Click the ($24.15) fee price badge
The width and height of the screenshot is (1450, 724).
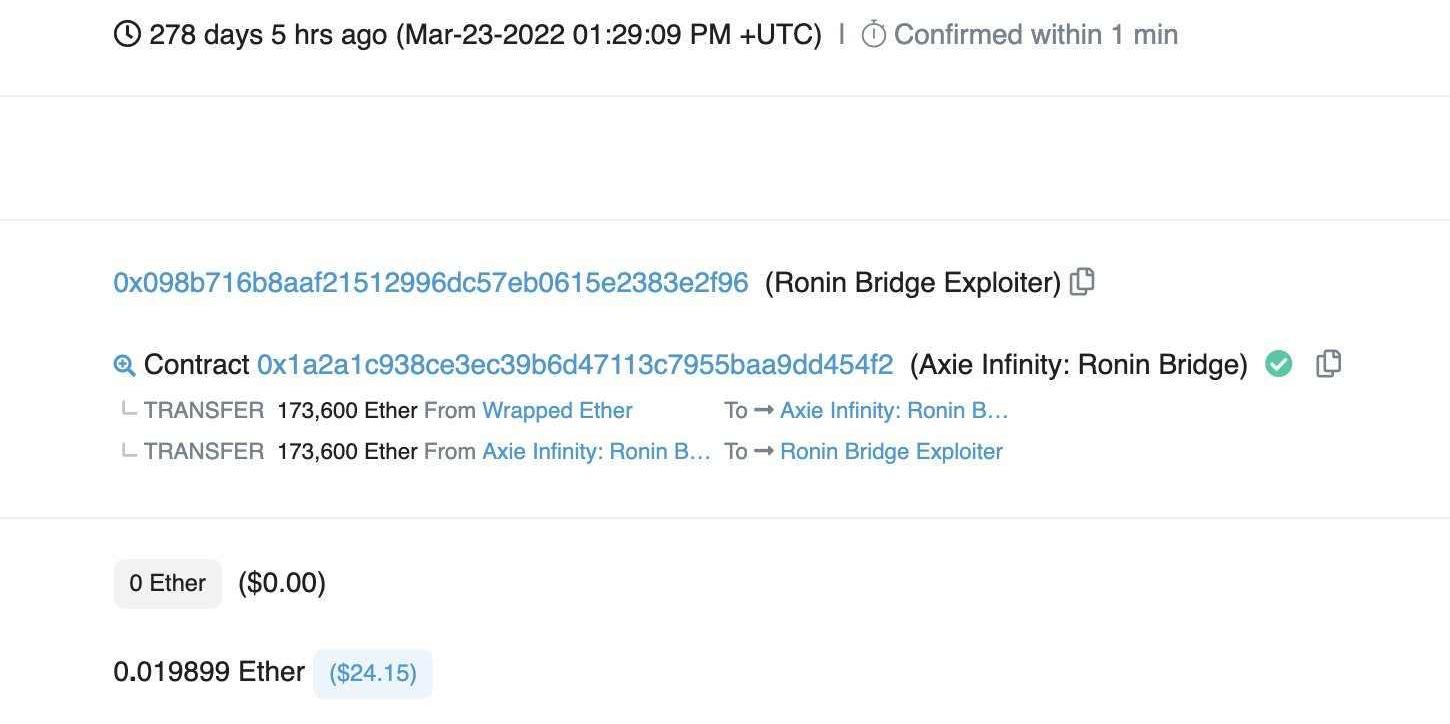pos(373,673)
